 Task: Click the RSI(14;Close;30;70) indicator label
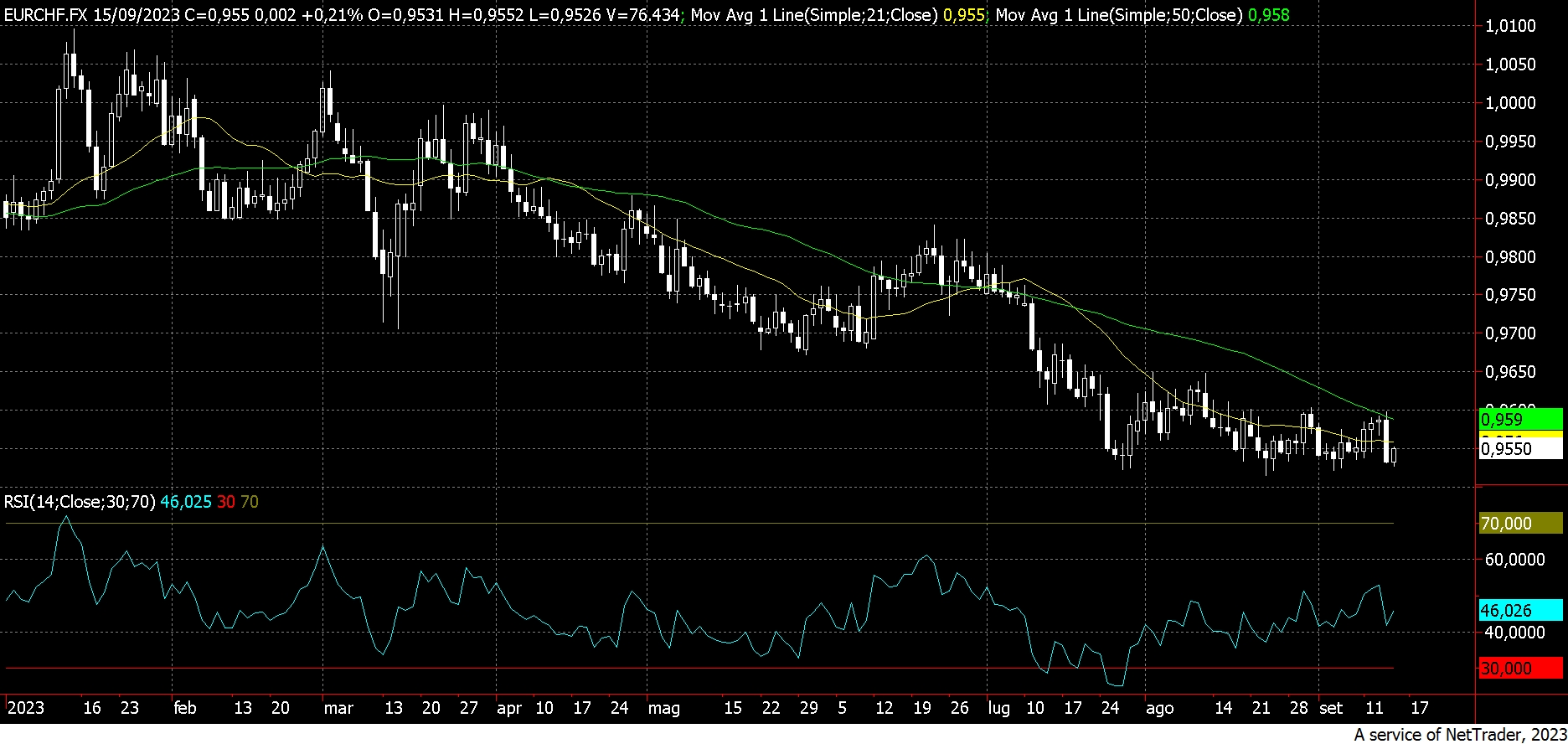80,502
